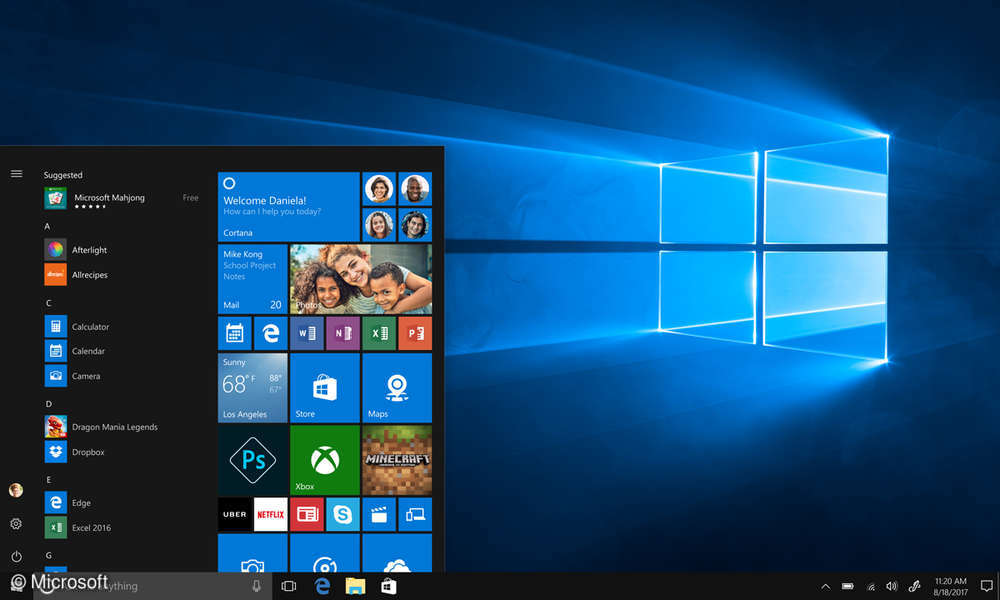Open the Microsoft Edge tile
The width and height of the screenshot is (1000, 600).
pyautogui.click(x=270, y=332)
